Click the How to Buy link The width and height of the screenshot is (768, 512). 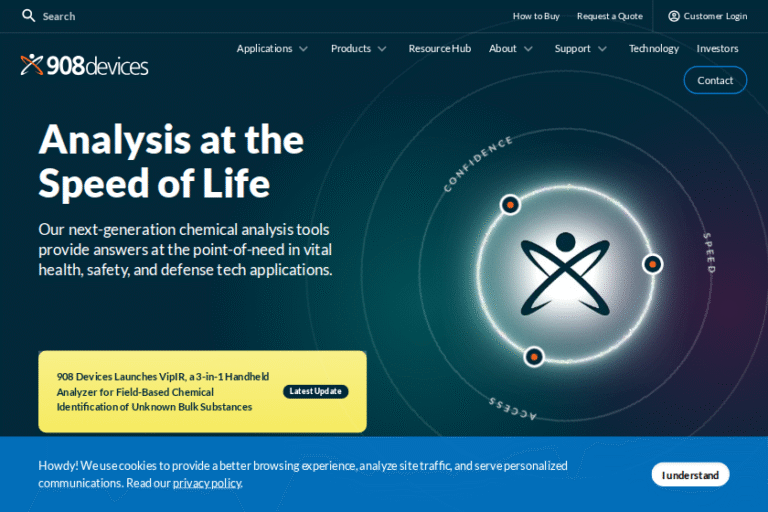pos(536,16)
